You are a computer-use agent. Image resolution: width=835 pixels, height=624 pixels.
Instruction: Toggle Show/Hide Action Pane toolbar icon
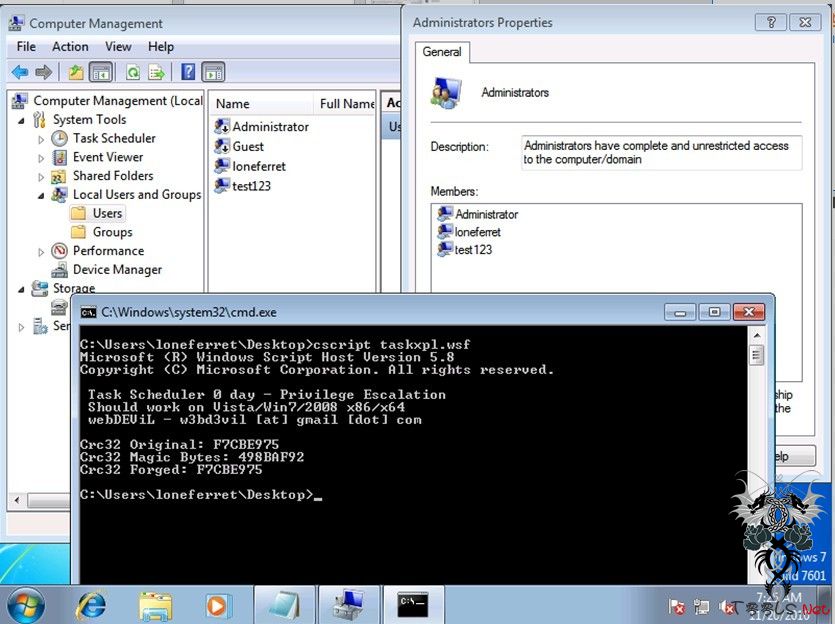213,72
